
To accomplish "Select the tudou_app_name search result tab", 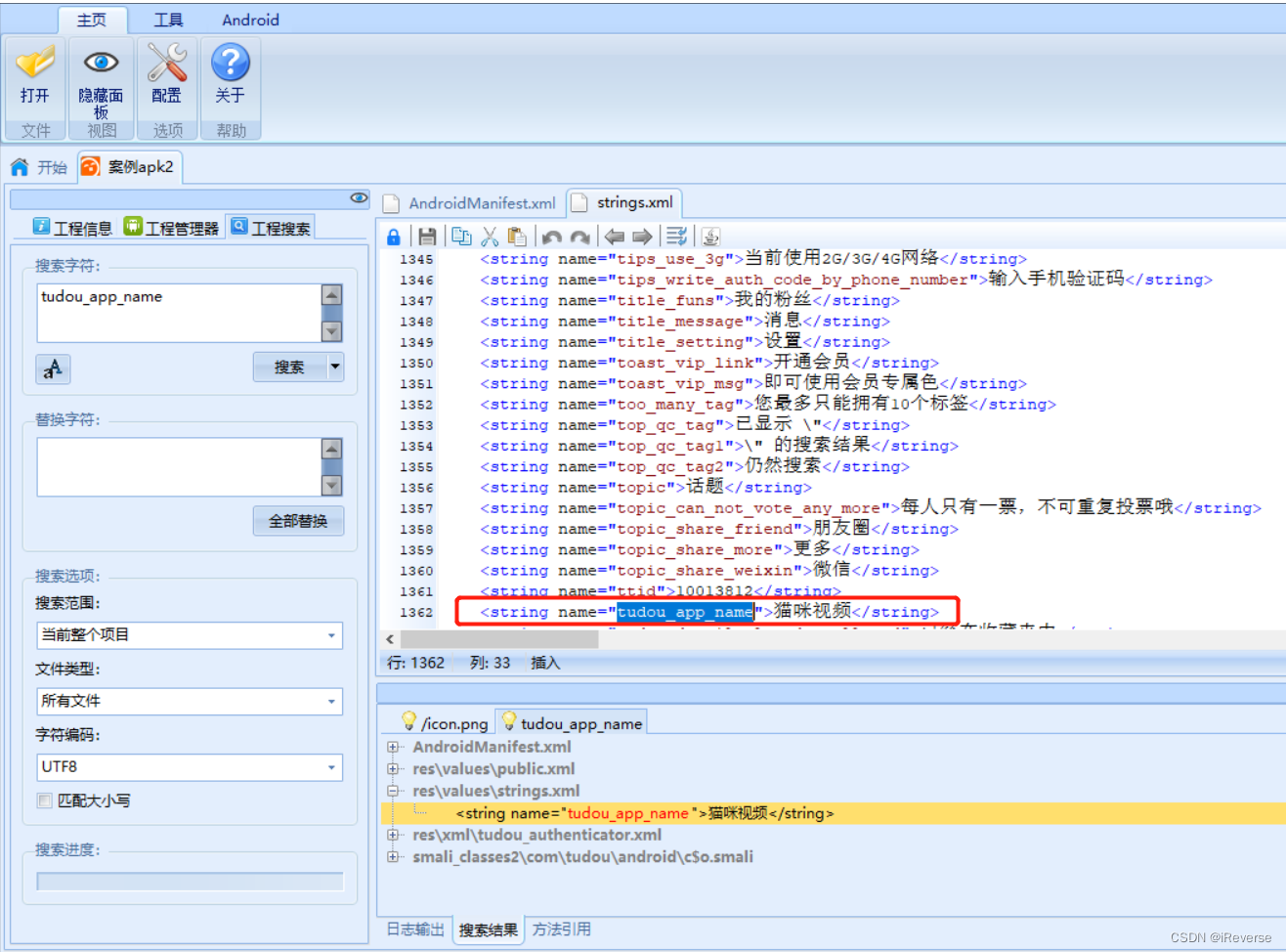I will point(571,723).
